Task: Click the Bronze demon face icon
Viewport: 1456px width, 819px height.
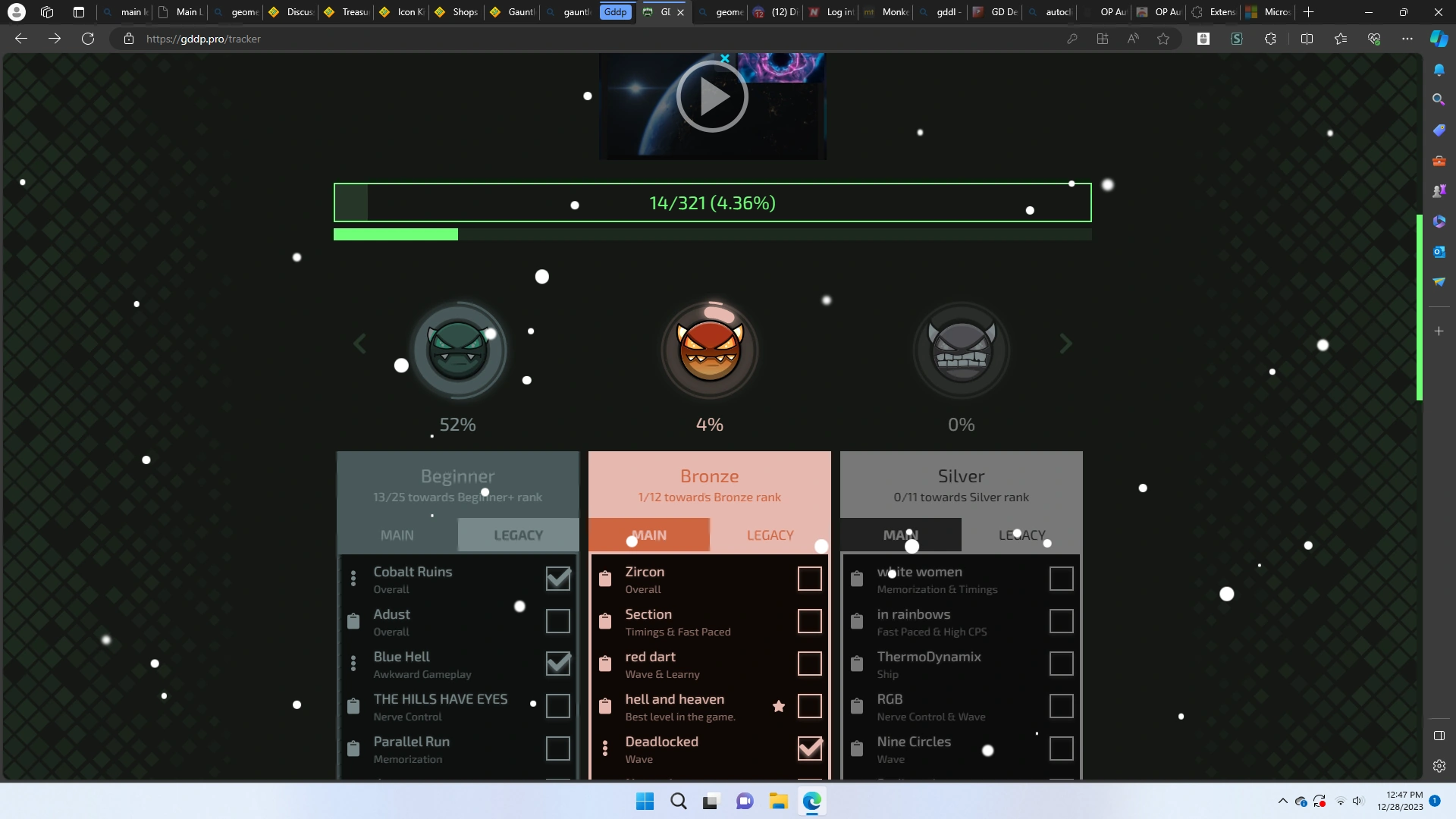Action: pos(710,350)
